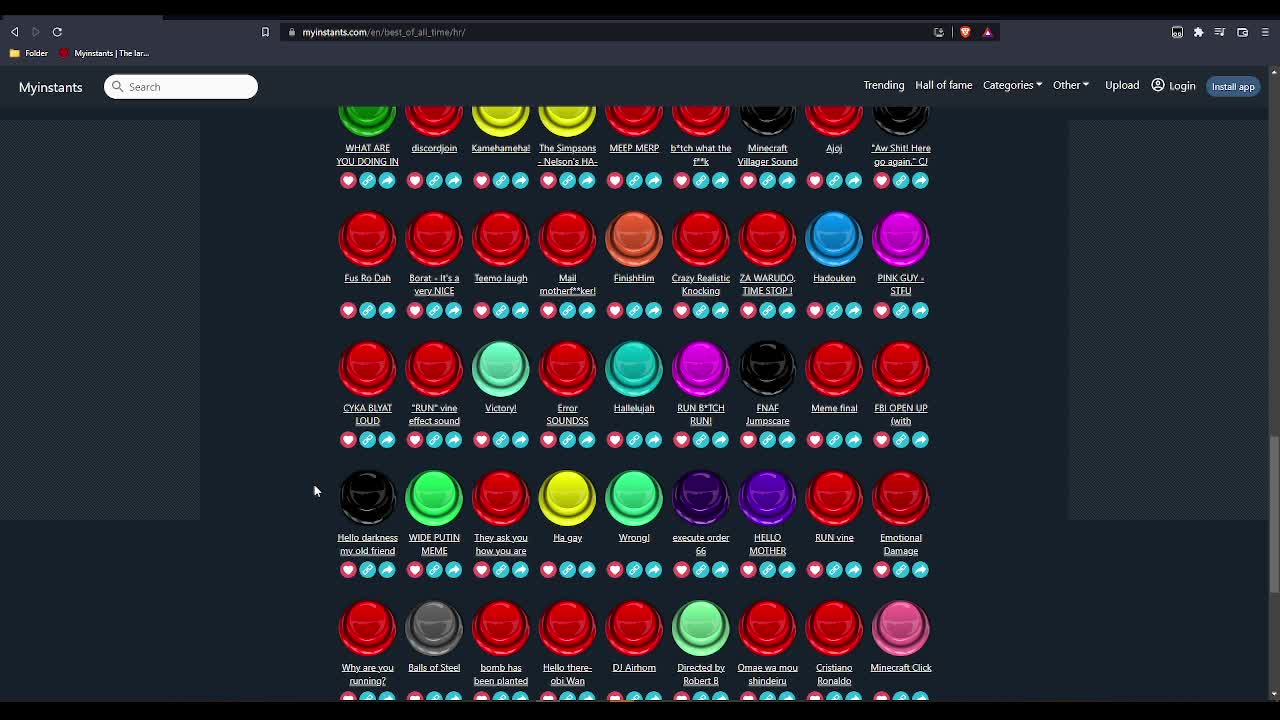Open the Folder bookmark in bookmarks bar
Image resolution: width=1280 pixels, height=720 pixels.
[x=29, y=53]
